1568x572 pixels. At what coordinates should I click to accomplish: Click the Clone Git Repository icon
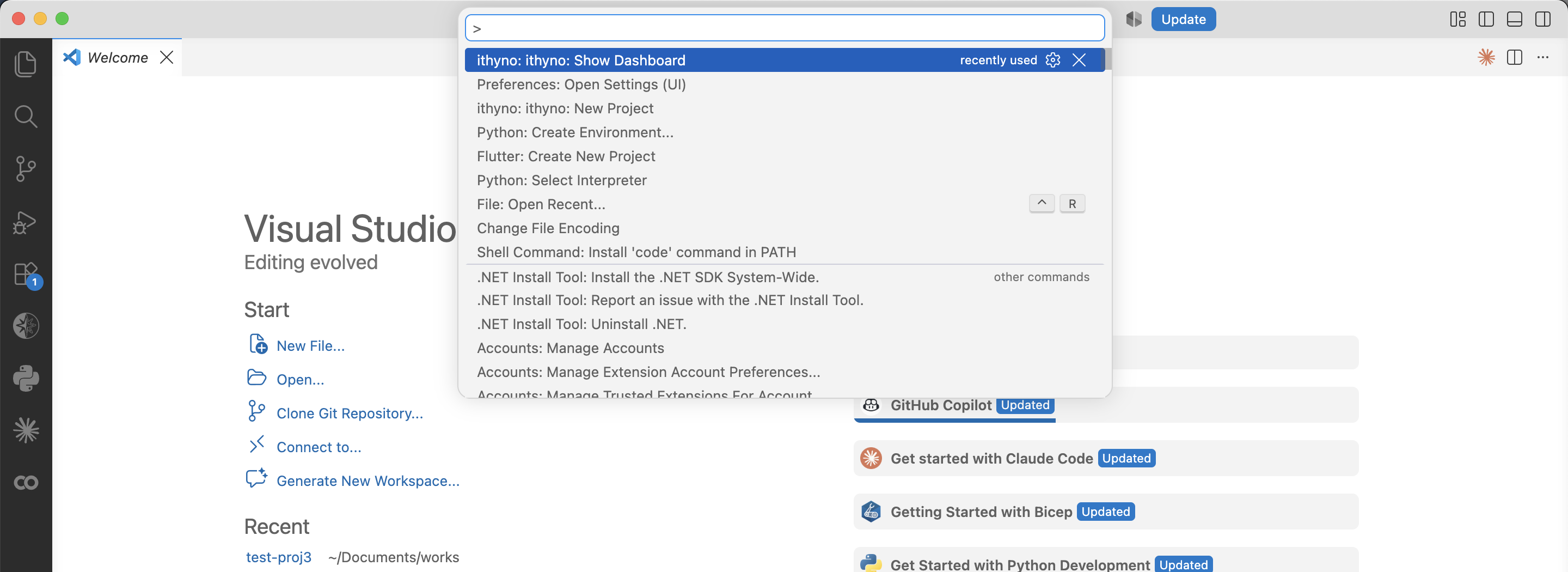[x=256, y=411]
